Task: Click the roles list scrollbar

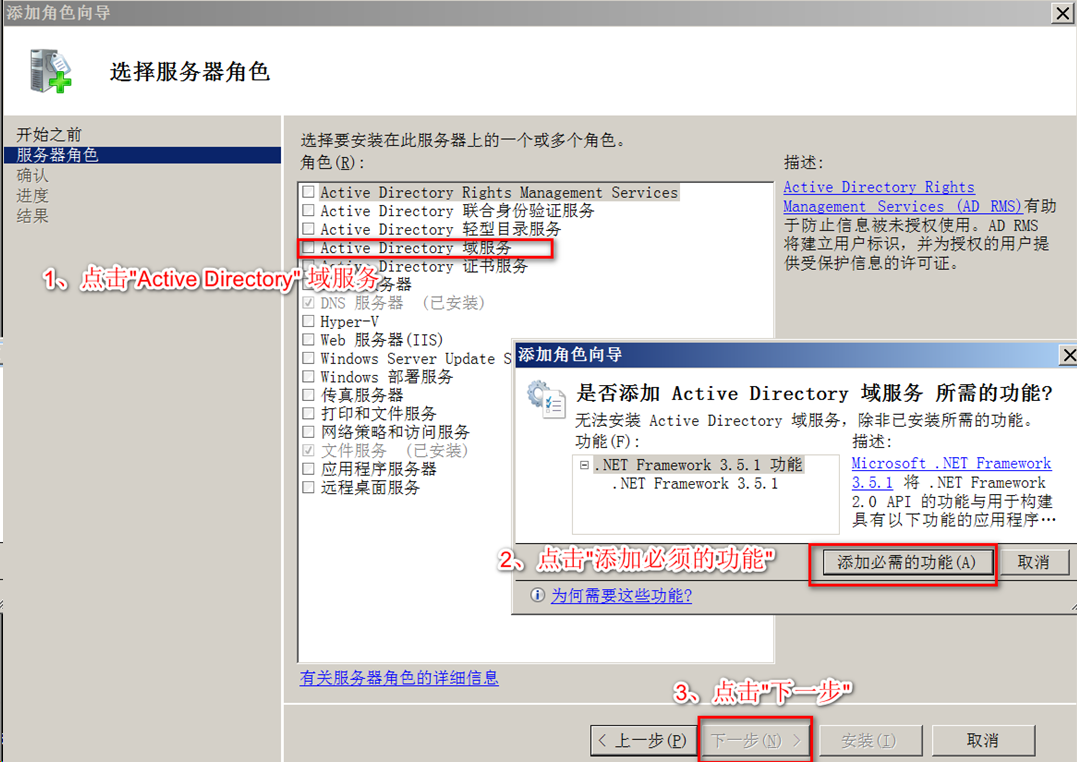Action: coord(767,250)
